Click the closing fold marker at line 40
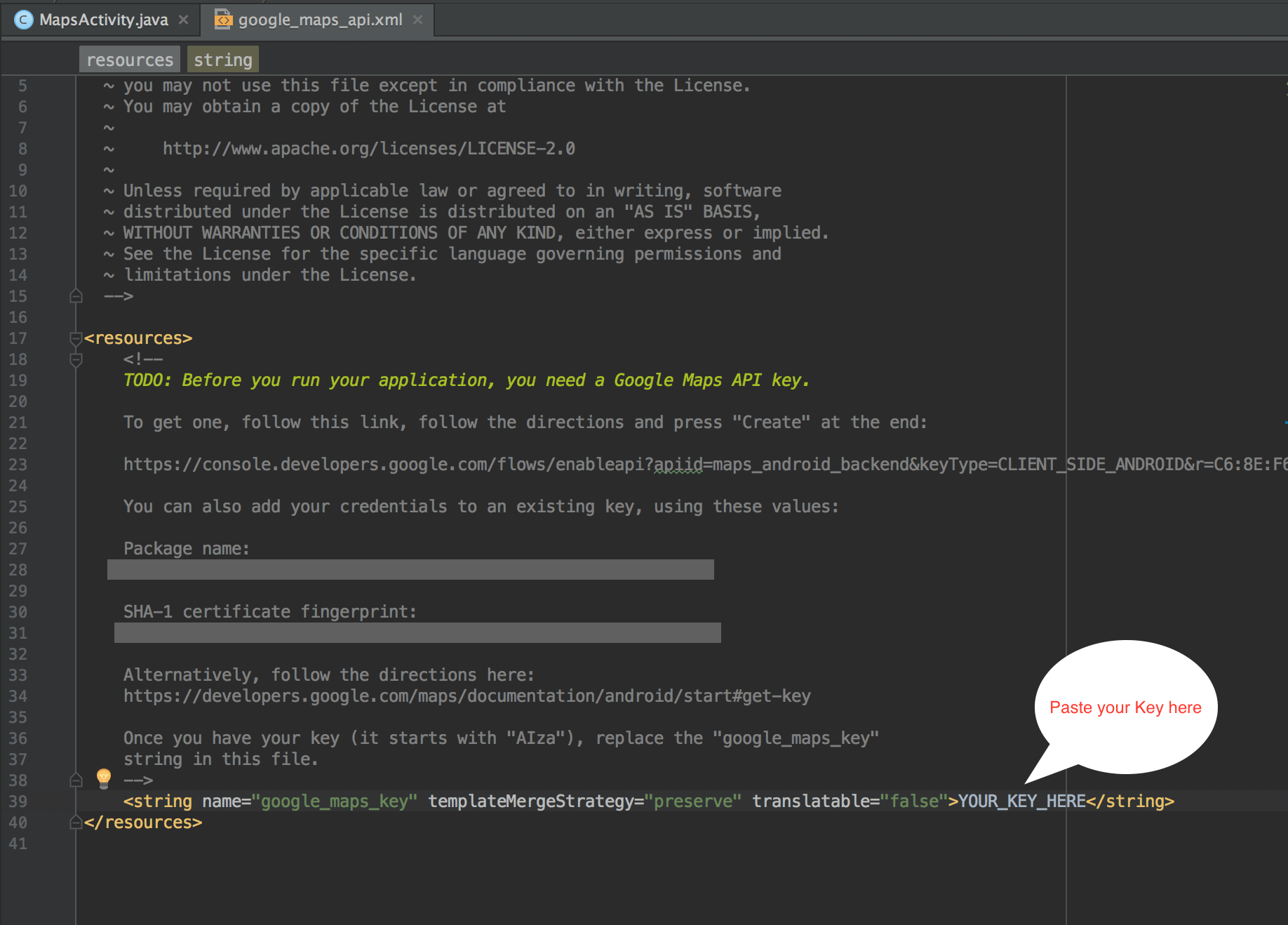Image resolution: width=1288 pixels, height=925 pixels. click(x=76, y=823)
